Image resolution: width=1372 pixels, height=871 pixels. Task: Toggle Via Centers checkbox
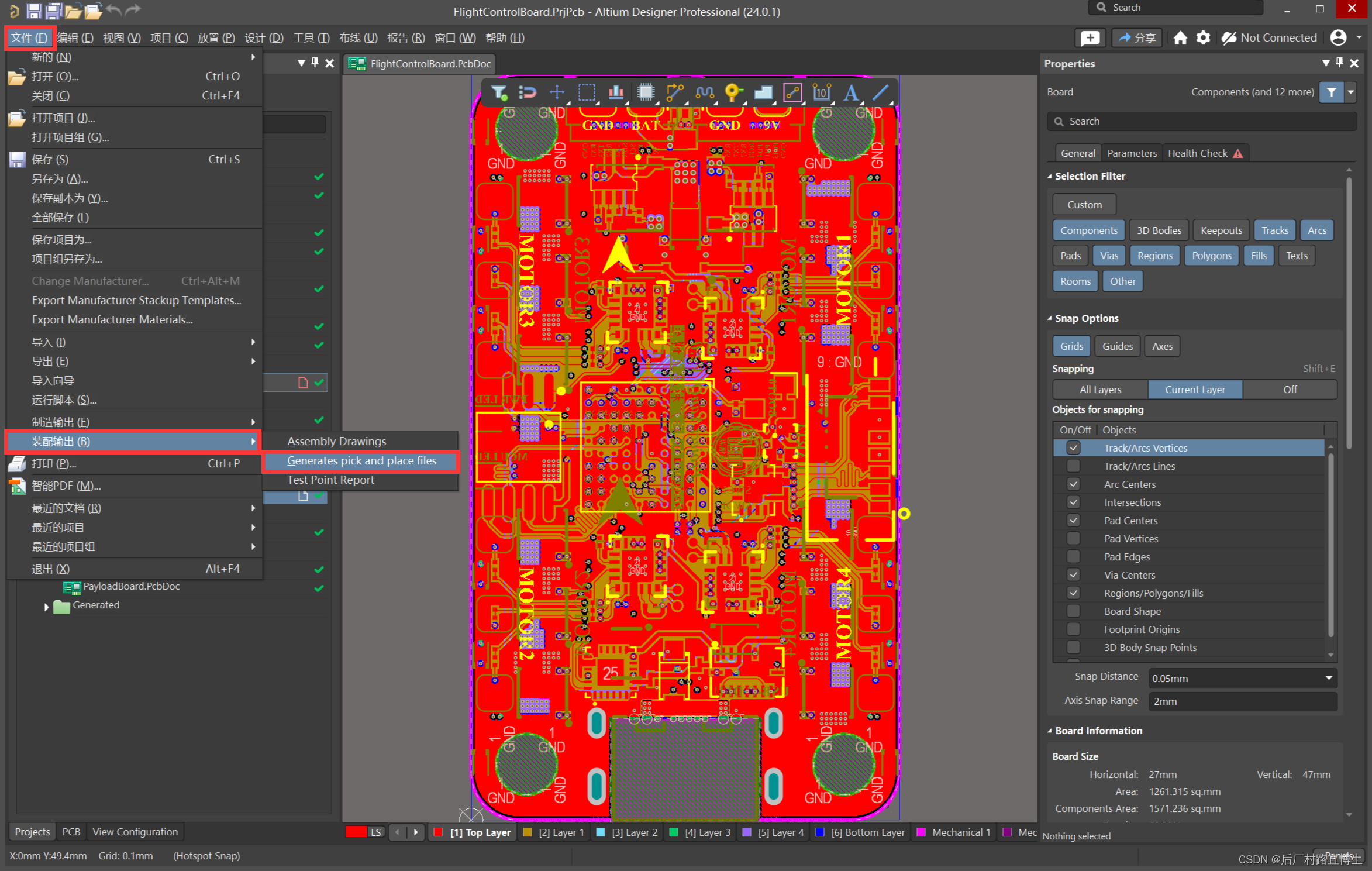pos(1073,575)
